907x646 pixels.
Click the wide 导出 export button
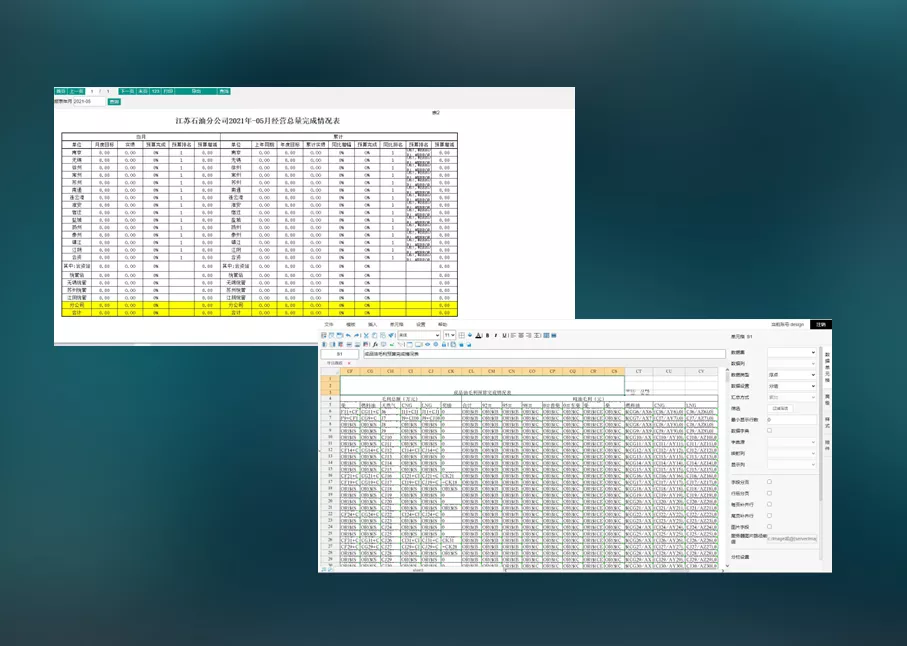(x=196, y=91)
